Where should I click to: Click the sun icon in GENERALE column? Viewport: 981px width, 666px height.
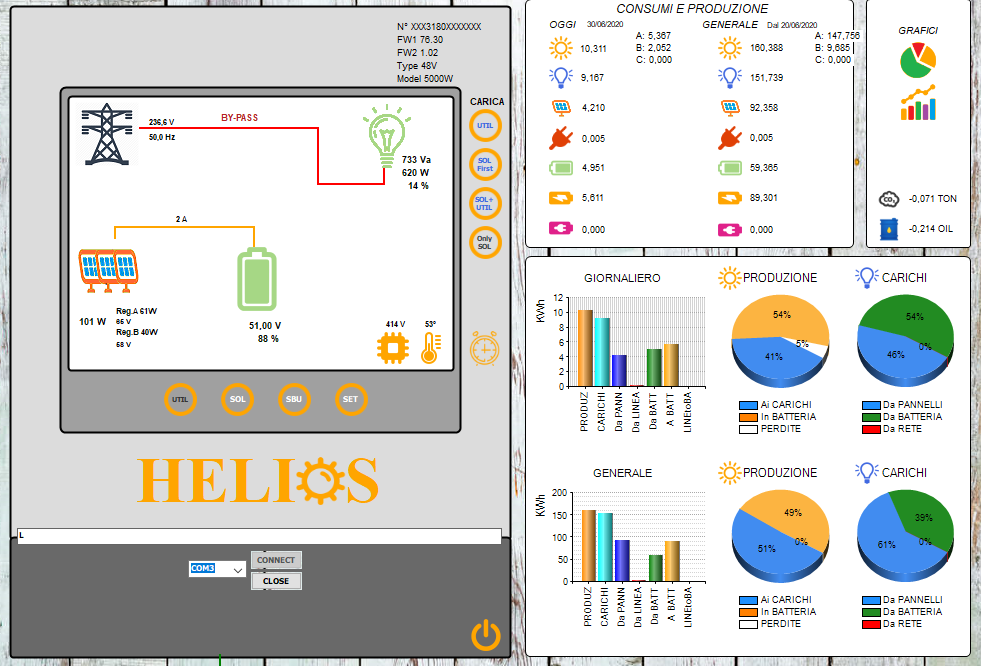(729, 48)
